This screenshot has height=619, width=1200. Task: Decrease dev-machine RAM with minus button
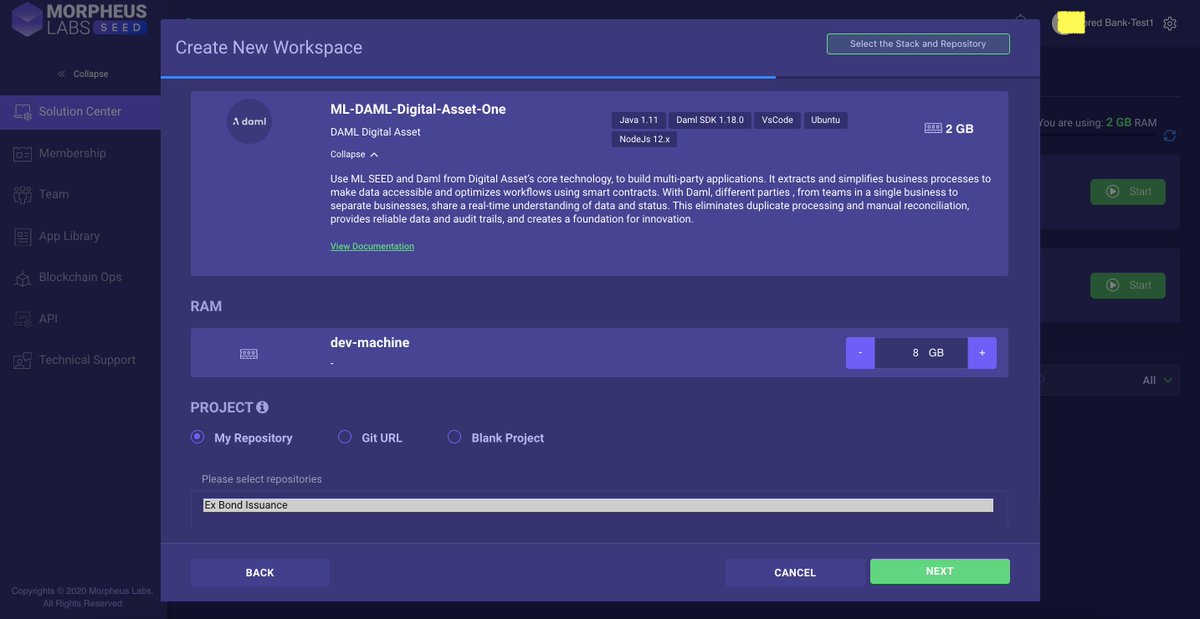860,353
